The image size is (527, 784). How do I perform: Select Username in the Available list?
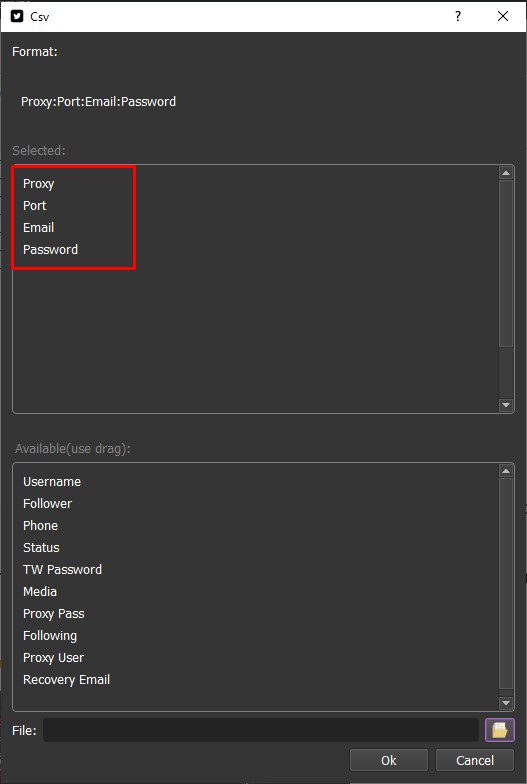pos(52,482)
